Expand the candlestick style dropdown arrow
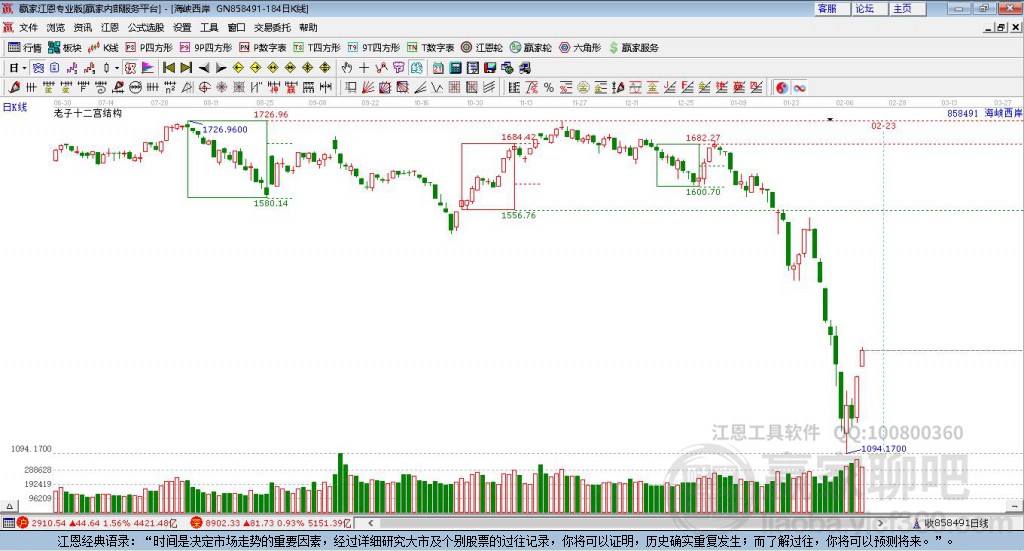This screenshot has width=1024, height=551. [116, 67]
